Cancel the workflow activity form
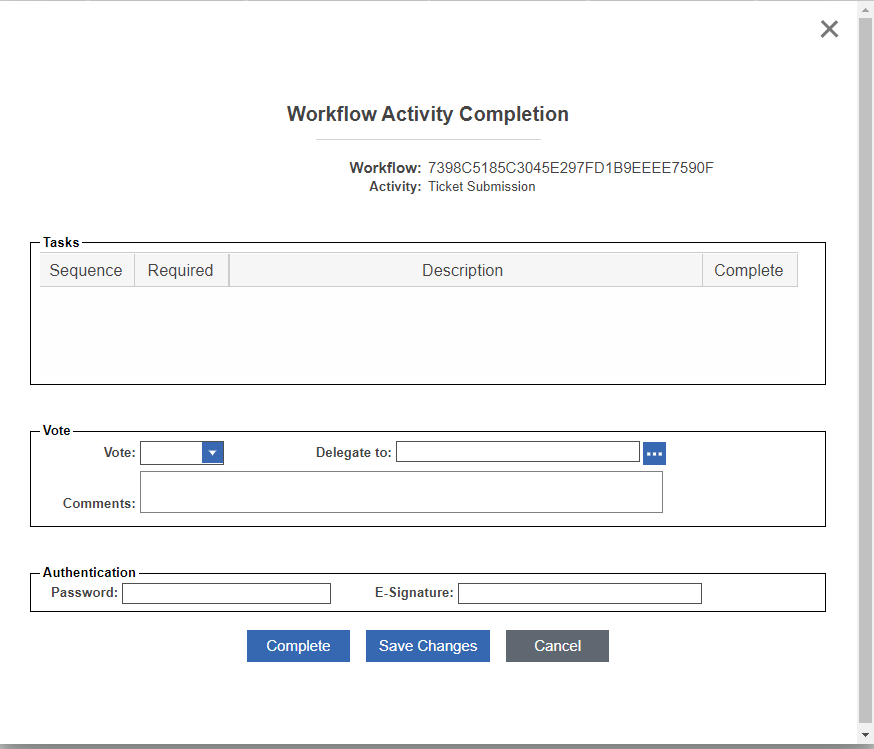Screen dimensions: 874x749 [x=557, y=646]
